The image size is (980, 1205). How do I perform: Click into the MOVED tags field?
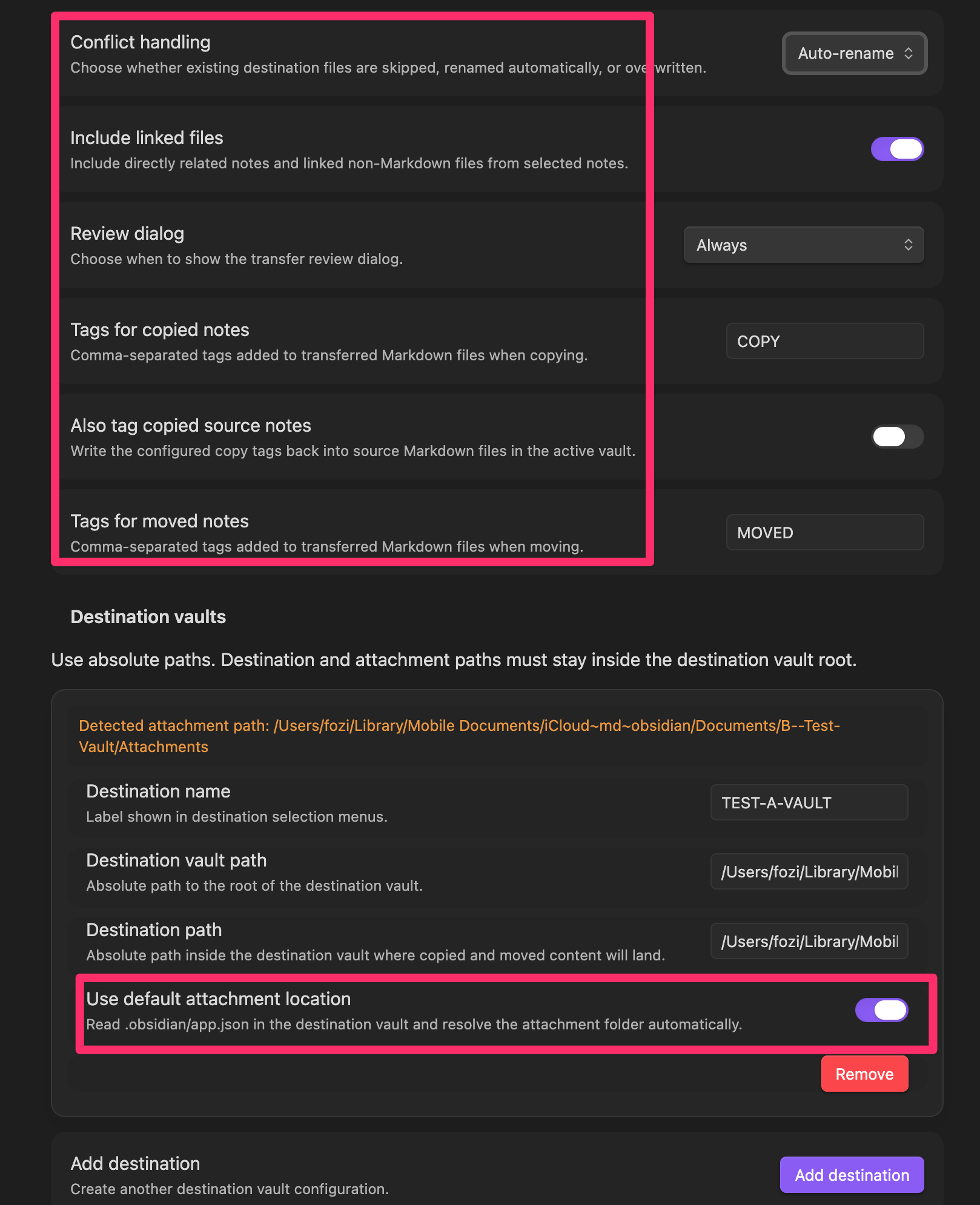click(x=825, y=532)
